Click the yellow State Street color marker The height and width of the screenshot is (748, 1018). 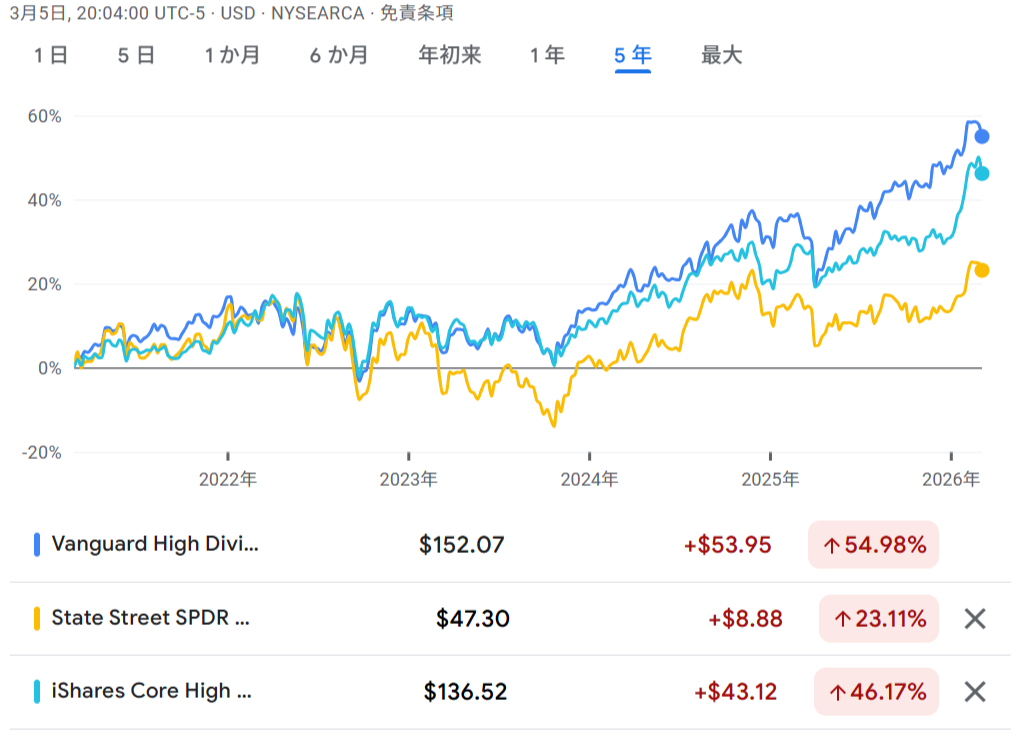tap(37, 619)
